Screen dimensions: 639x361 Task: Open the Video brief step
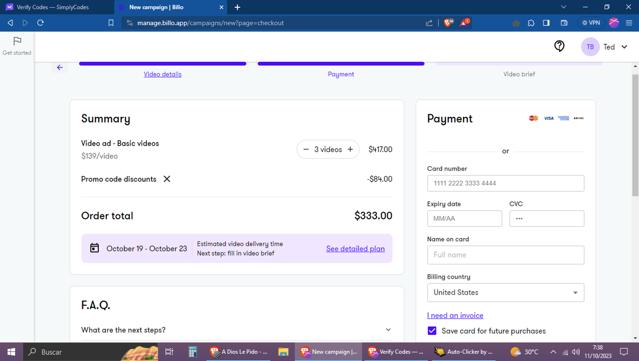pyautogui.click(x=519, y=74)
